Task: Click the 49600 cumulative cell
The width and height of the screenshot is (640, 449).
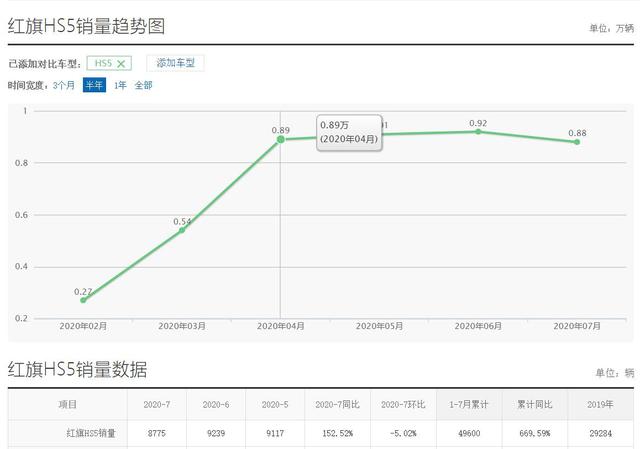Action: point(469,433)
